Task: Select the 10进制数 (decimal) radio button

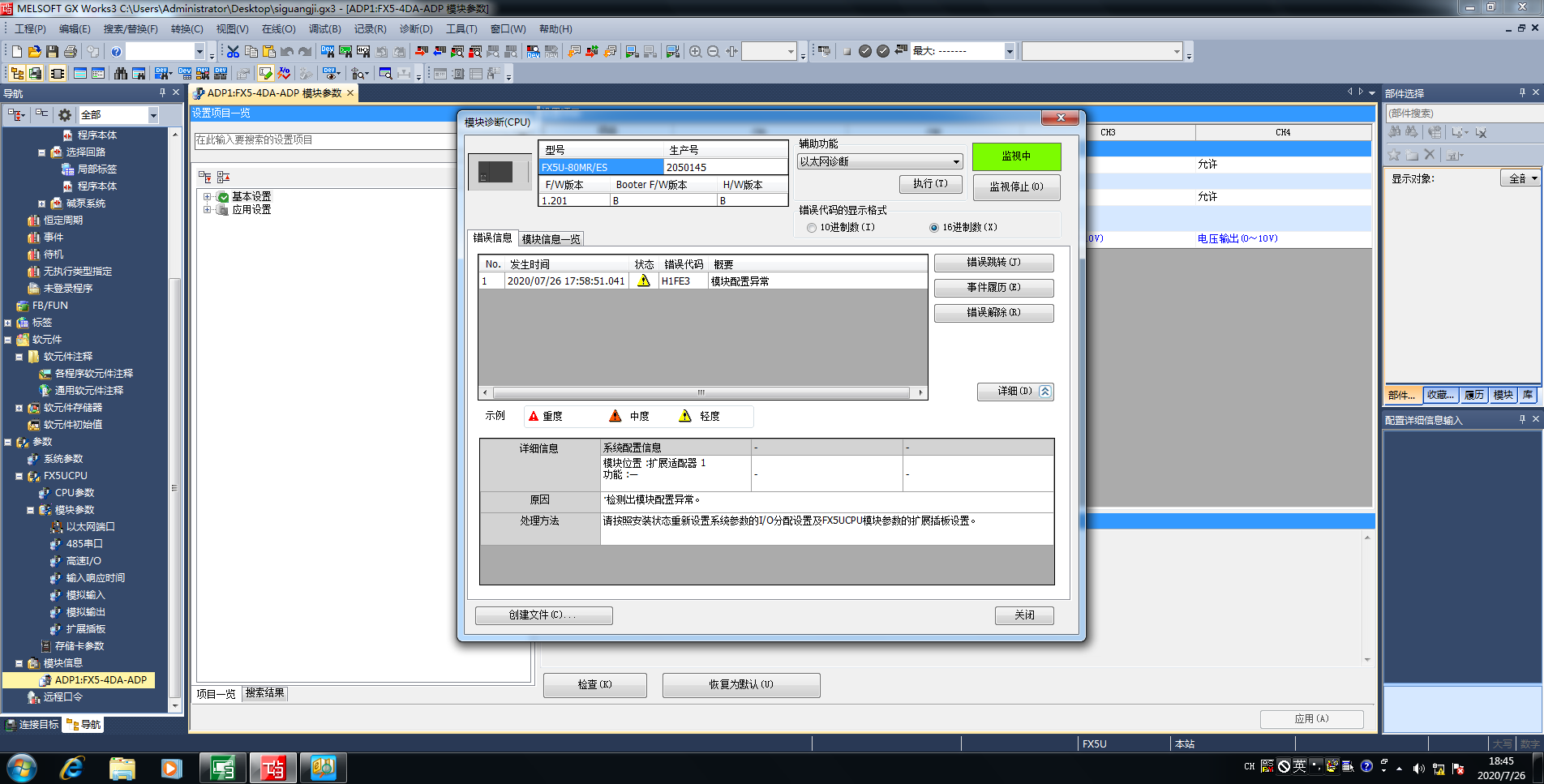Action: coord(812,228)
